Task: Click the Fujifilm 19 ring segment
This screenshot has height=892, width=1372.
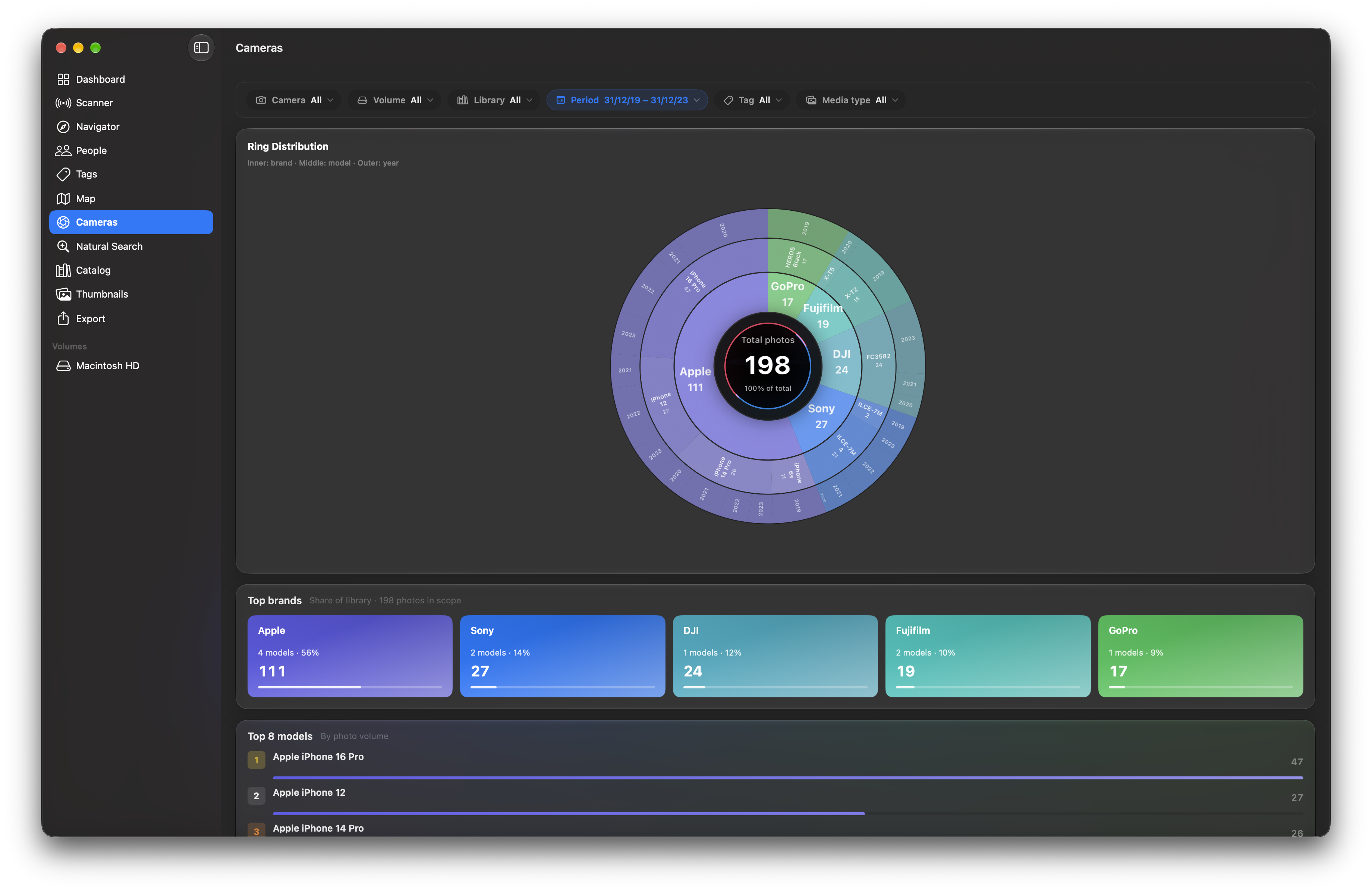Action: 823,316
